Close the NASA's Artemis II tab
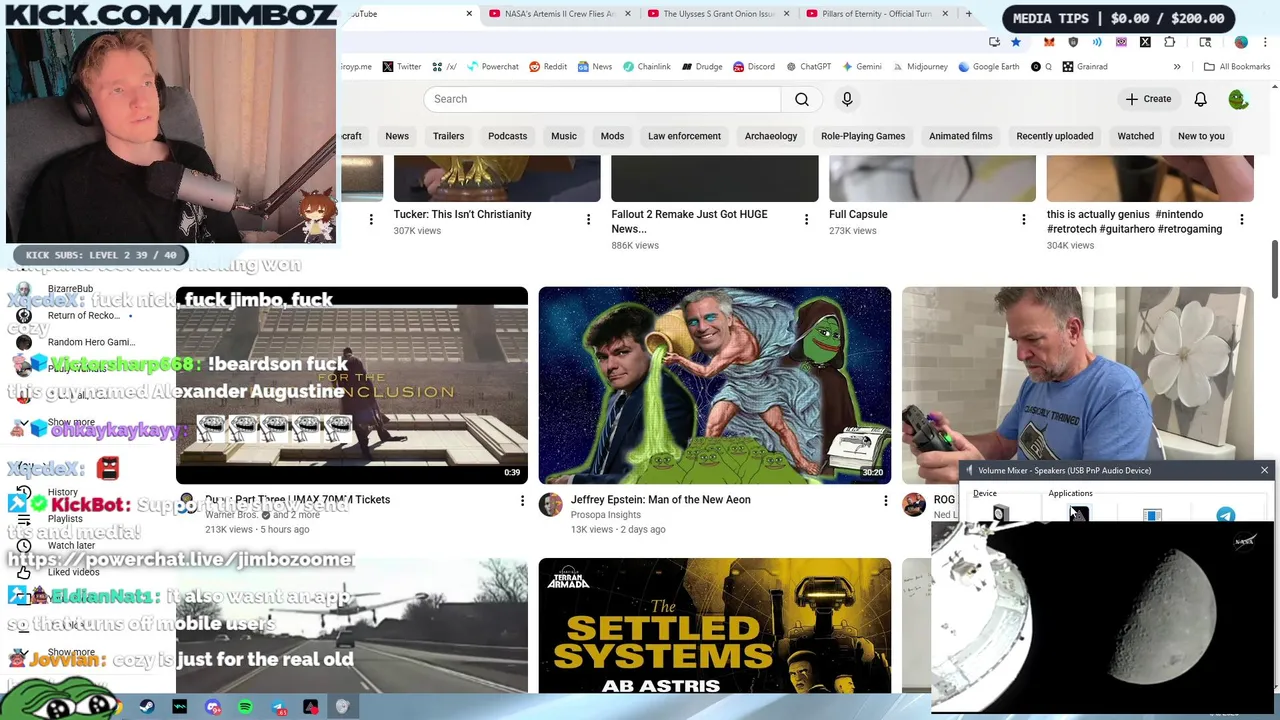 click(627, 14)
